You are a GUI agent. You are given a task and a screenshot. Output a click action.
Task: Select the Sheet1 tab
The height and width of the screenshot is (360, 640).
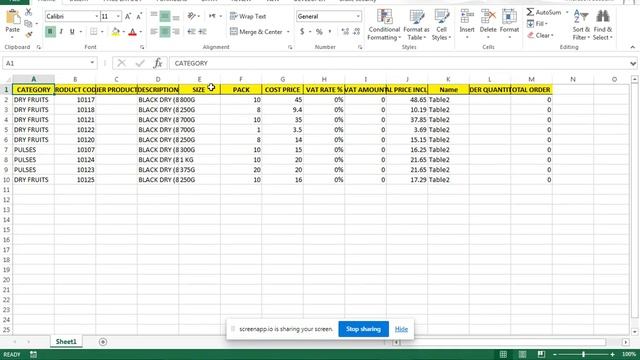click(x=66, y=342)
